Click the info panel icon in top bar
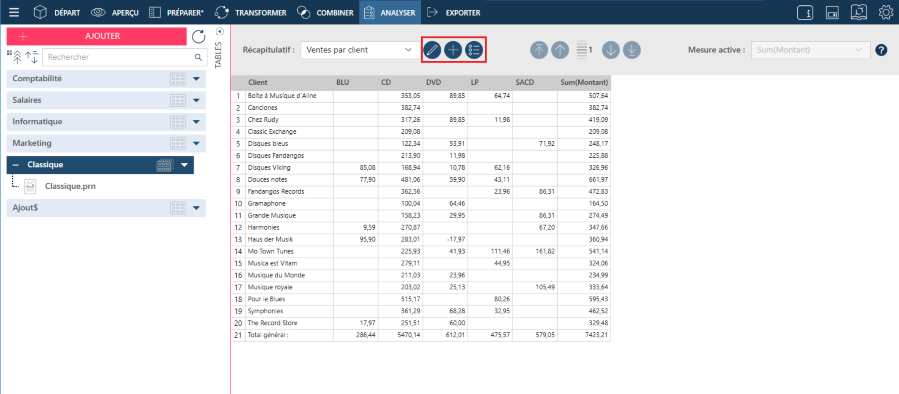Image resolution: width=899 pixels, height=394 pixels. click(805, 12)
